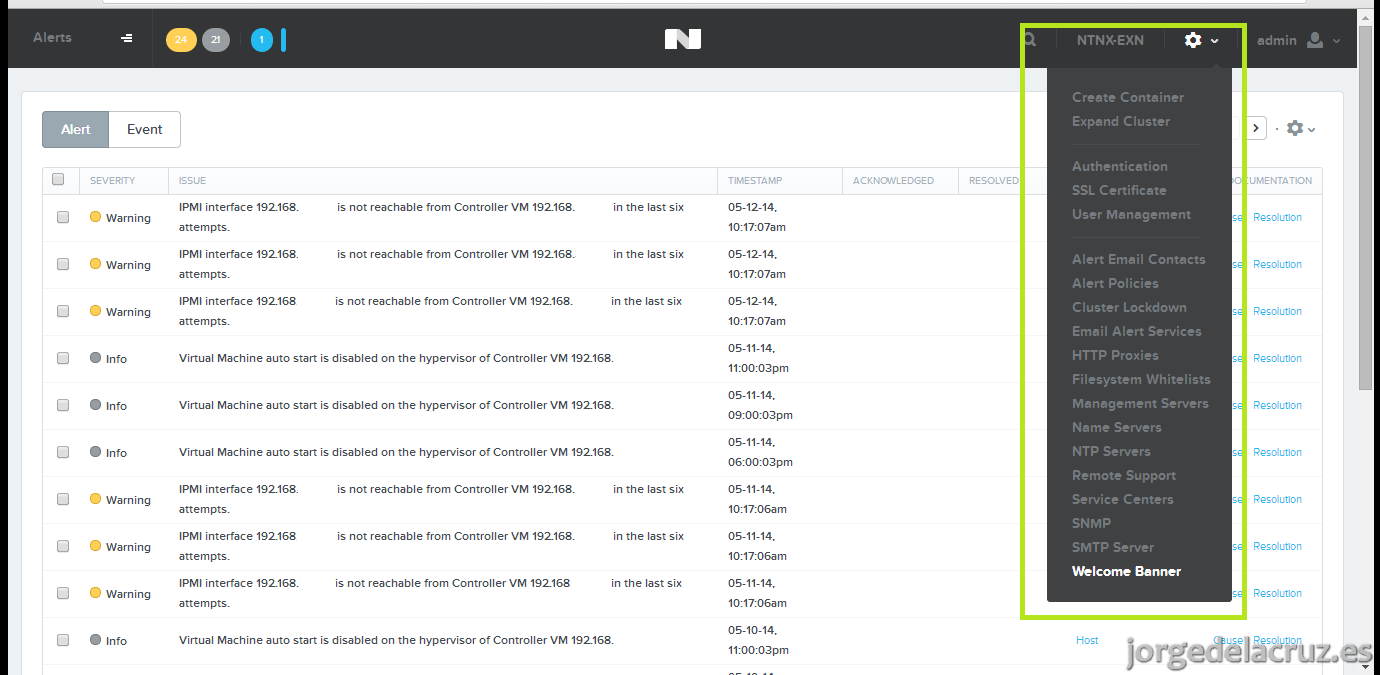1380x675 pixels.
Task: Open Resolution link for 05-11-14 11:00:03pm alert
Action: 1277,358
